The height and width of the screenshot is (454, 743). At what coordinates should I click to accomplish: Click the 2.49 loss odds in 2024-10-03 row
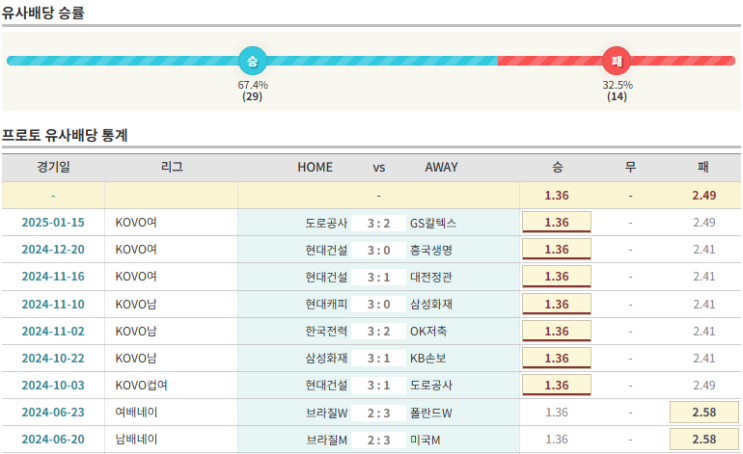click(704, 385)
